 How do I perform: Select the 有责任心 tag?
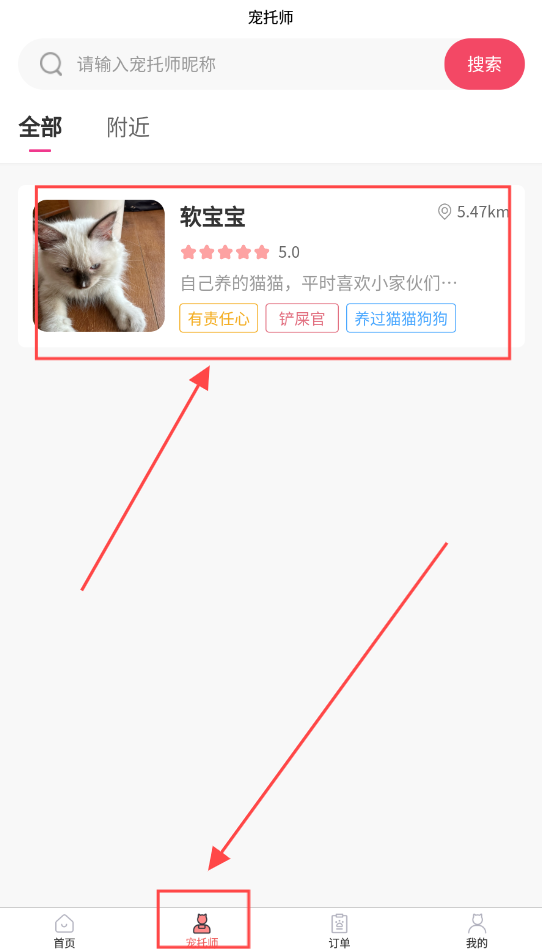(x=218, y=318)
